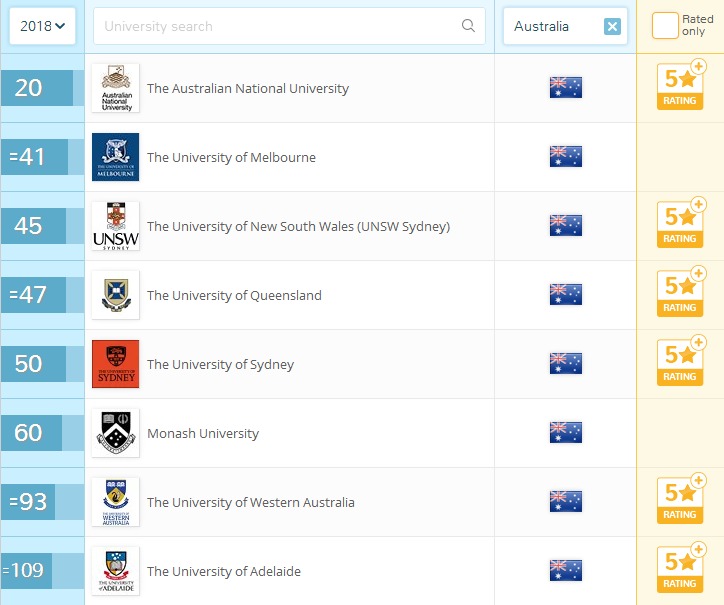This screenshot has height=605, width=724.
Task: Open the Monash University link
Action: 202,433
